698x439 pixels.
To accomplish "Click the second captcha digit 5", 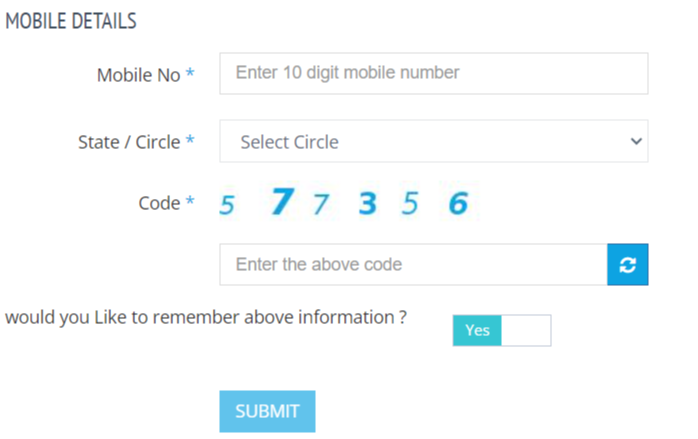I will (x=410, y=203).
